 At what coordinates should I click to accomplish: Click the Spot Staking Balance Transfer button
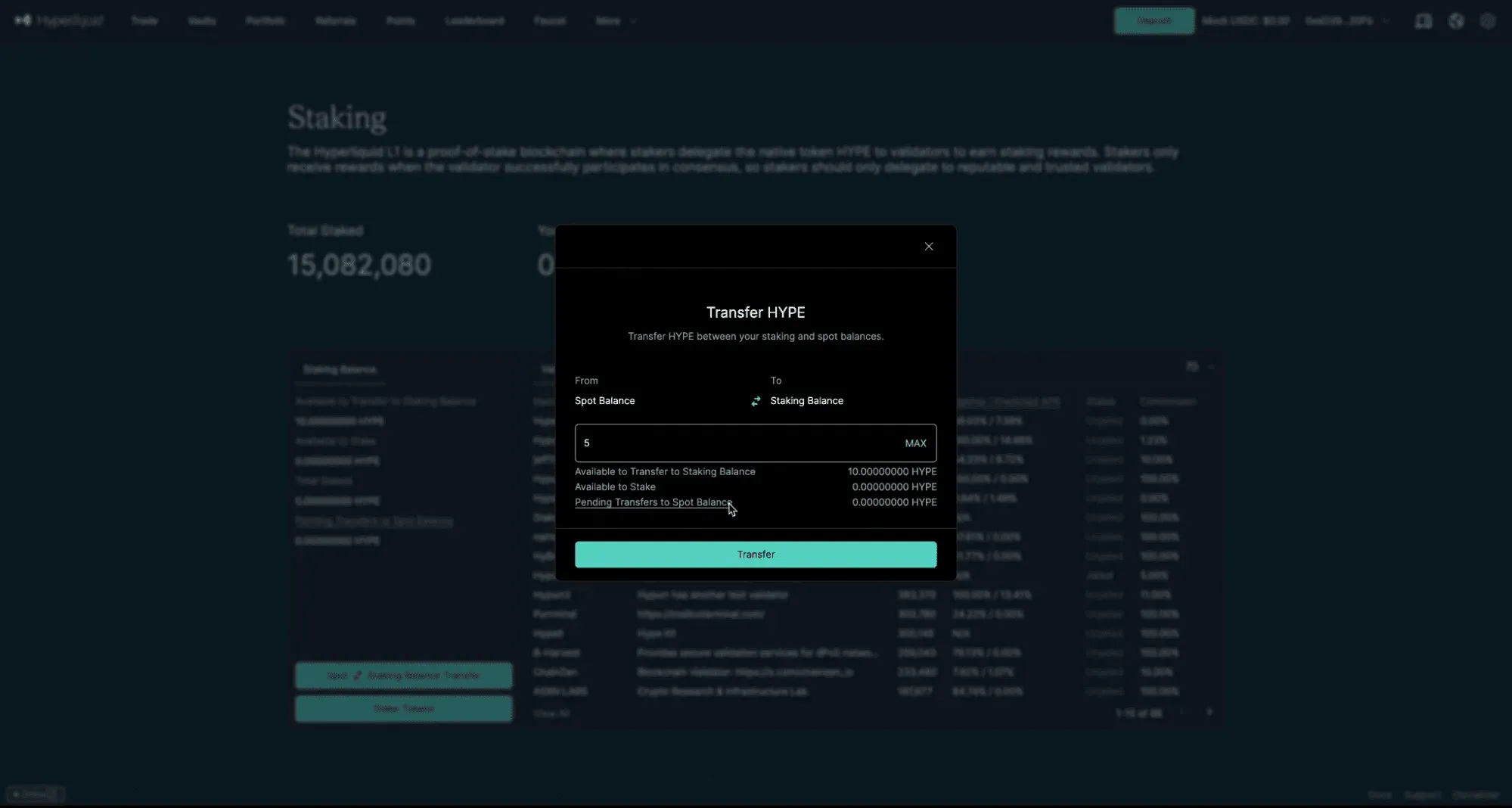tap(403, 676)
